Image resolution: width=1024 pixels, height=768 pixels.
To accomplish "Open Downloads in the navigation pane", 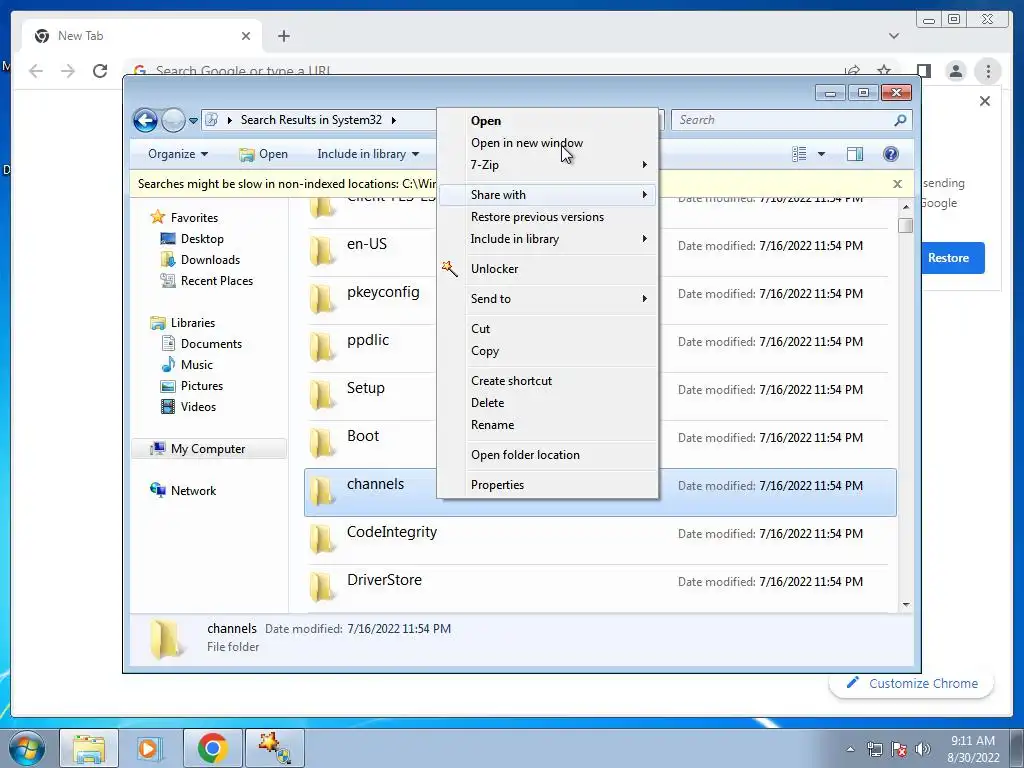I will [200, 260].
